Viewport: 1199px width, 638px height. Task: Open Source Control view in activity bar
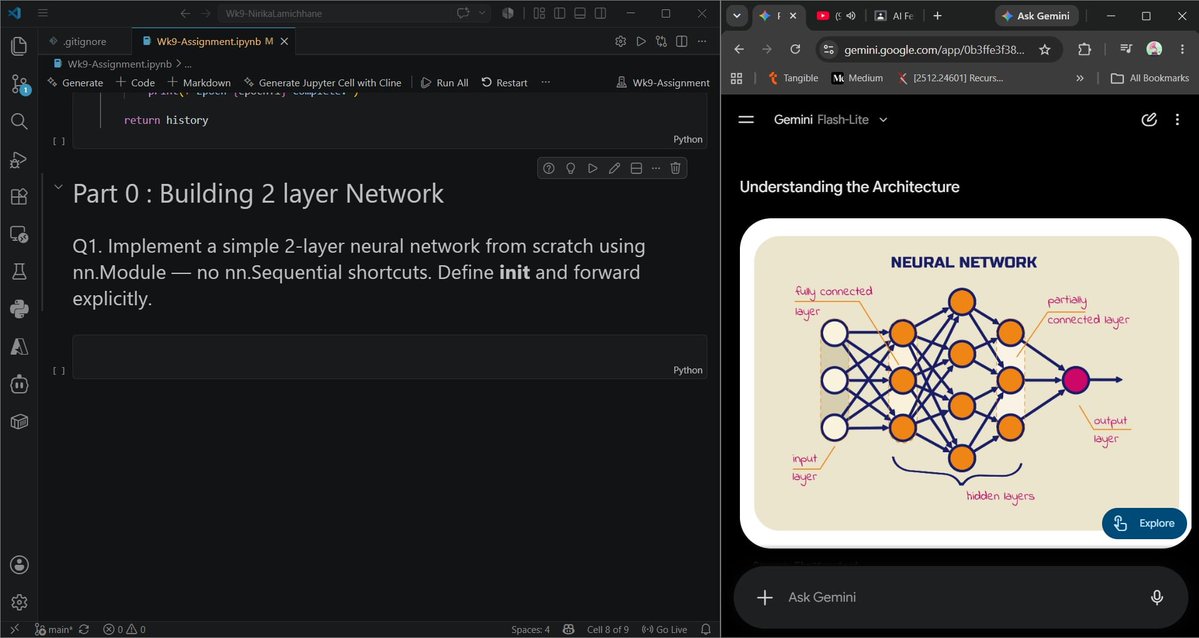19,84
